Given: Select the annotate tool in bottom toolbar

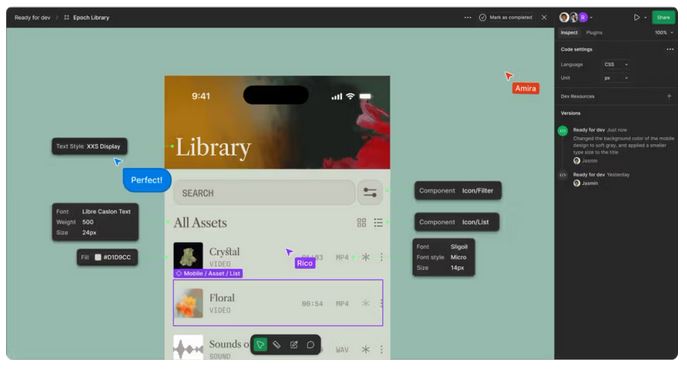Looking at the screenshot, I should [x=294, y=345].
